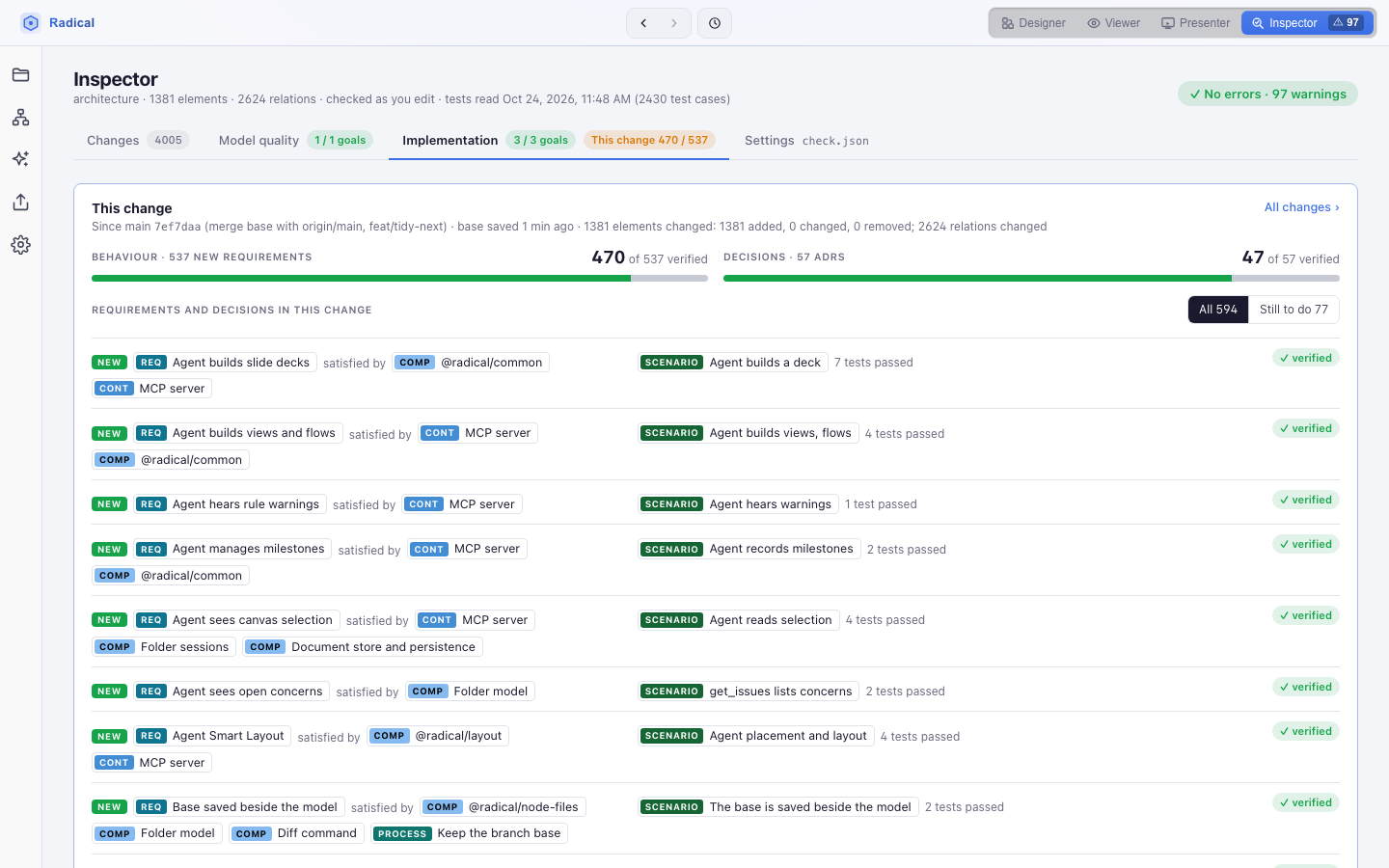Open the Changes tab
This screenshot has width=1389, height=868.
pos(137,141)
